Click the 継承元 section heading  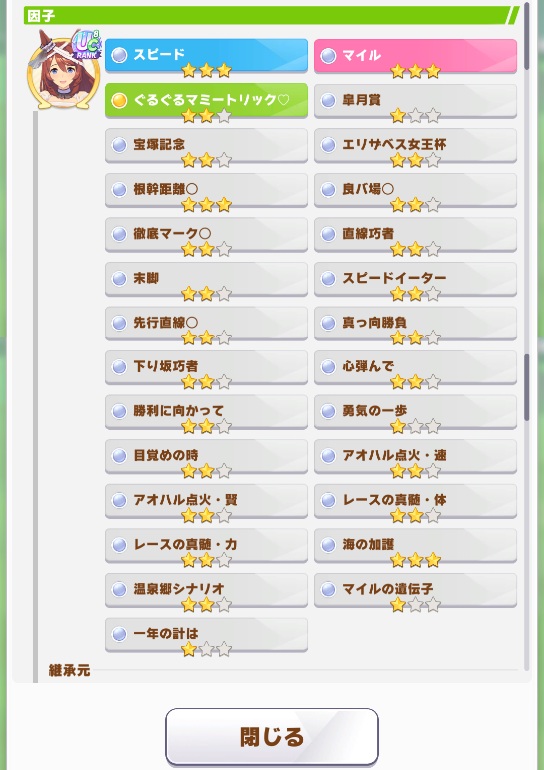coord(69,670)
